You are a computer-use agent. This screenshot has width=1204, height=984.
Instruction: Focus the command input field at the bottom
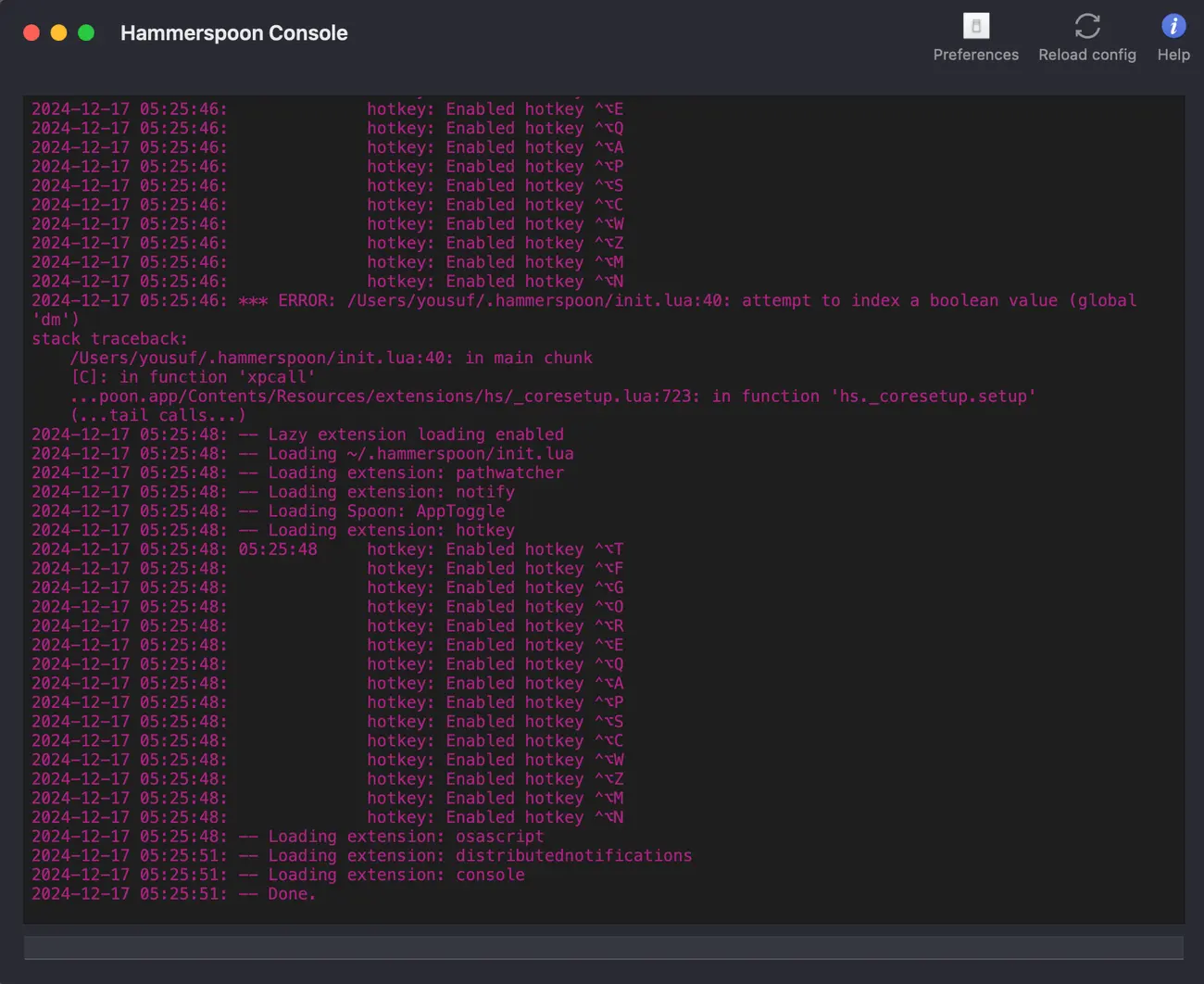(x=604, y=947)
